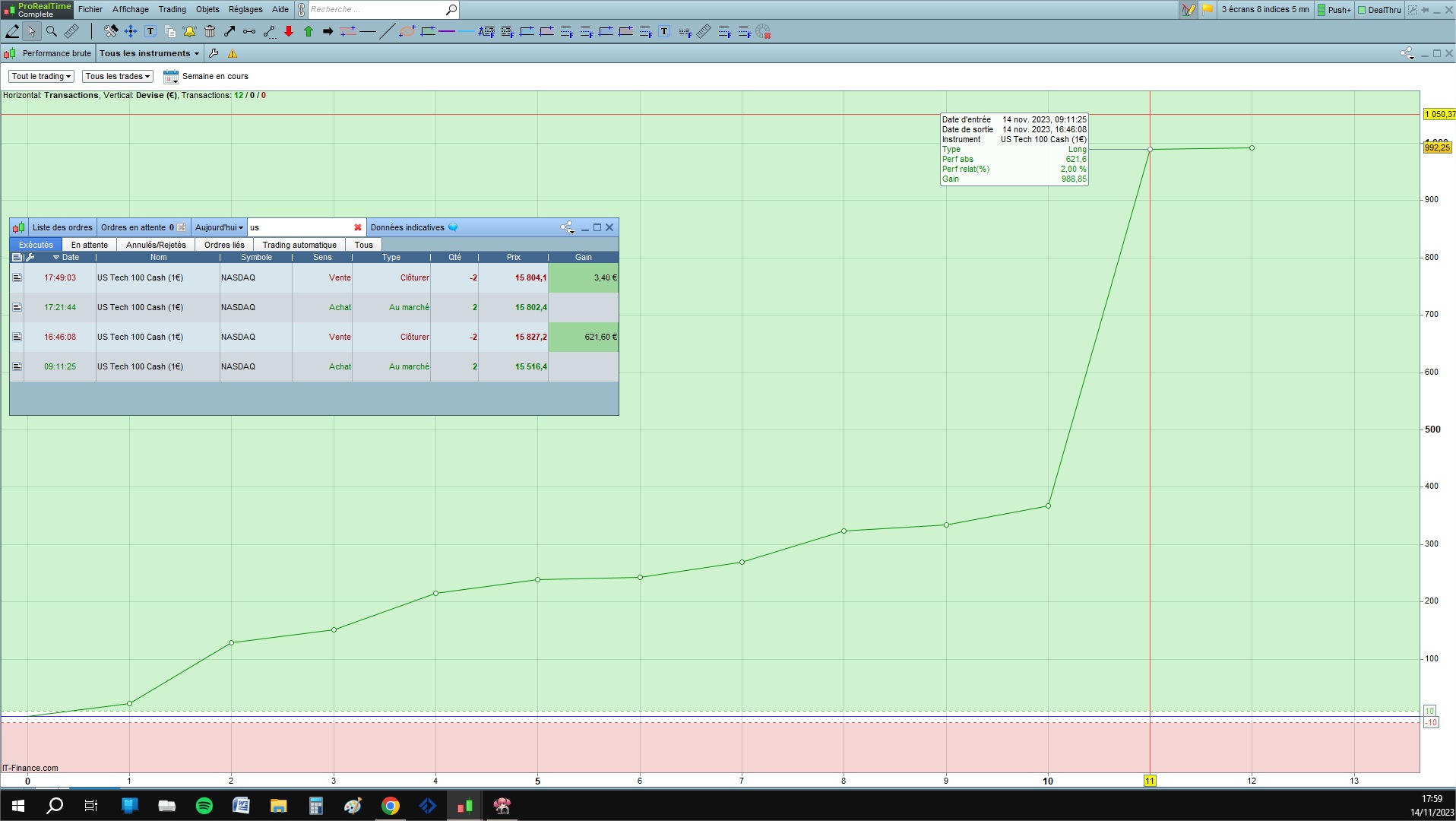The image size is (1456, 821).
Task: Select the black right arrow tool
Action: [328, 31]
